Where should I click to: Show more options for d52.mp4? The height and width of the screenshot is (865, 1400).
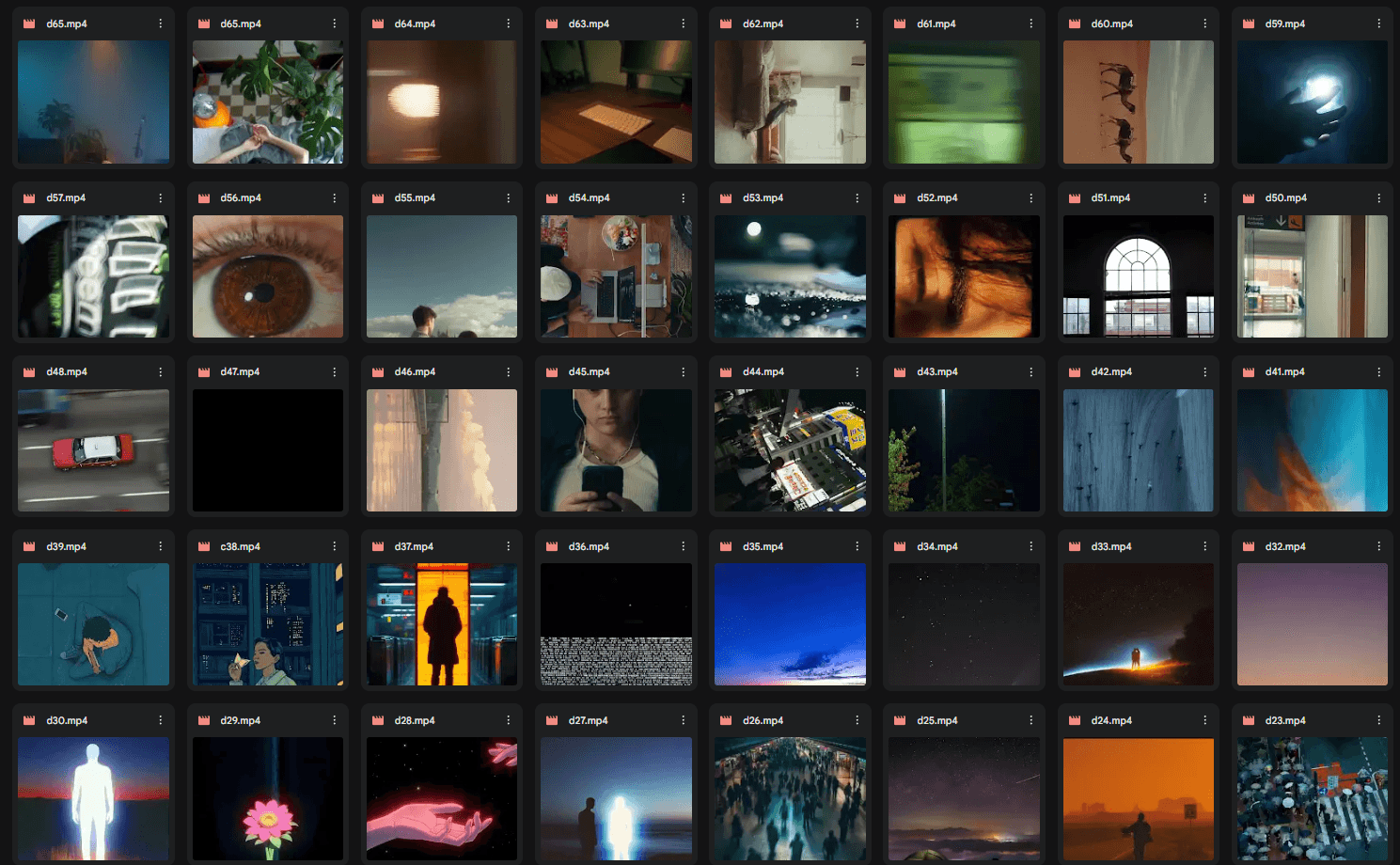tap(1031, 198)
